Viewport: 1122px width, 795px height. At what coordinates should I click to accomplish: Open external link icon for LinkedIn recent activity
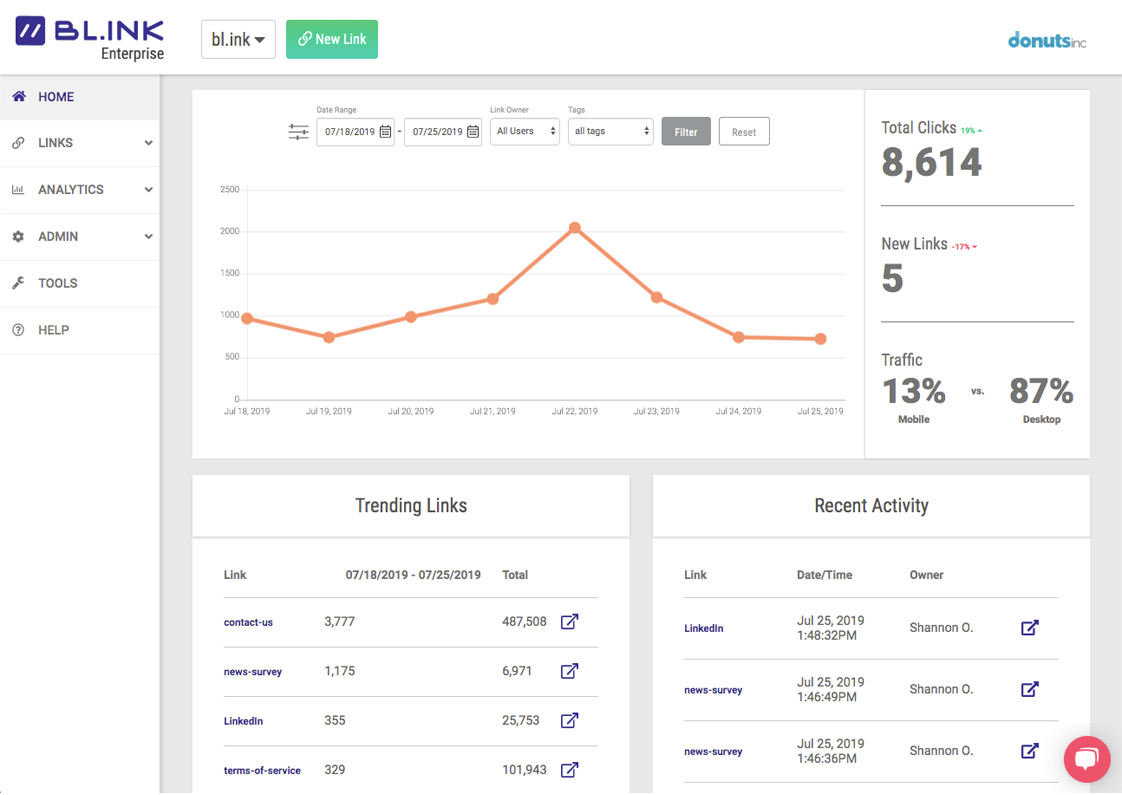(1029, 628)
